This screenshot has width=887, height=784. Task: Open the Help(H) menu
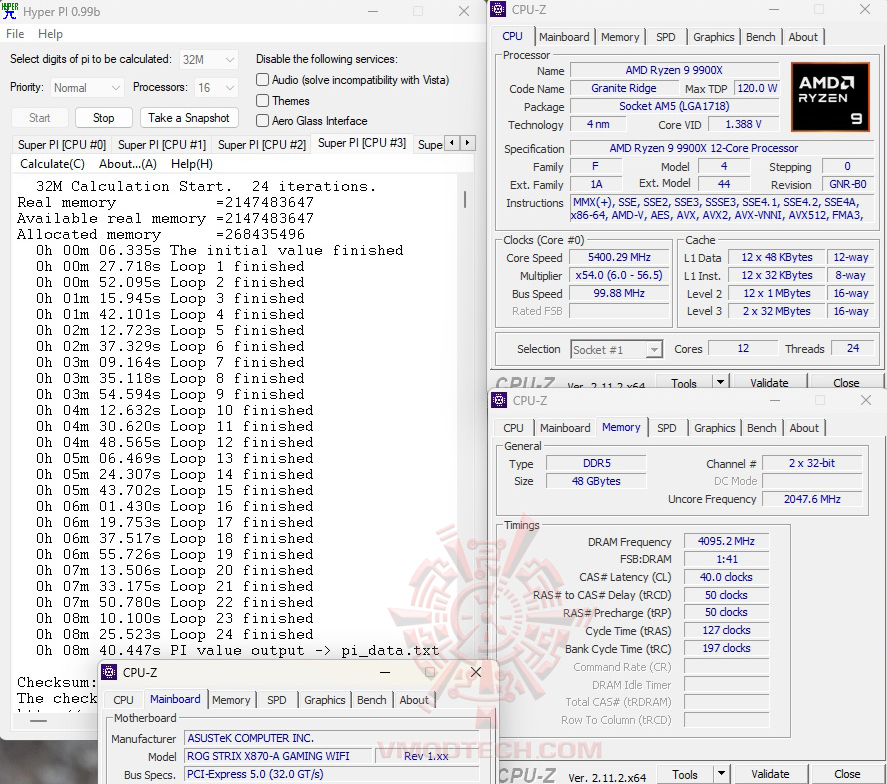[192, 164]
